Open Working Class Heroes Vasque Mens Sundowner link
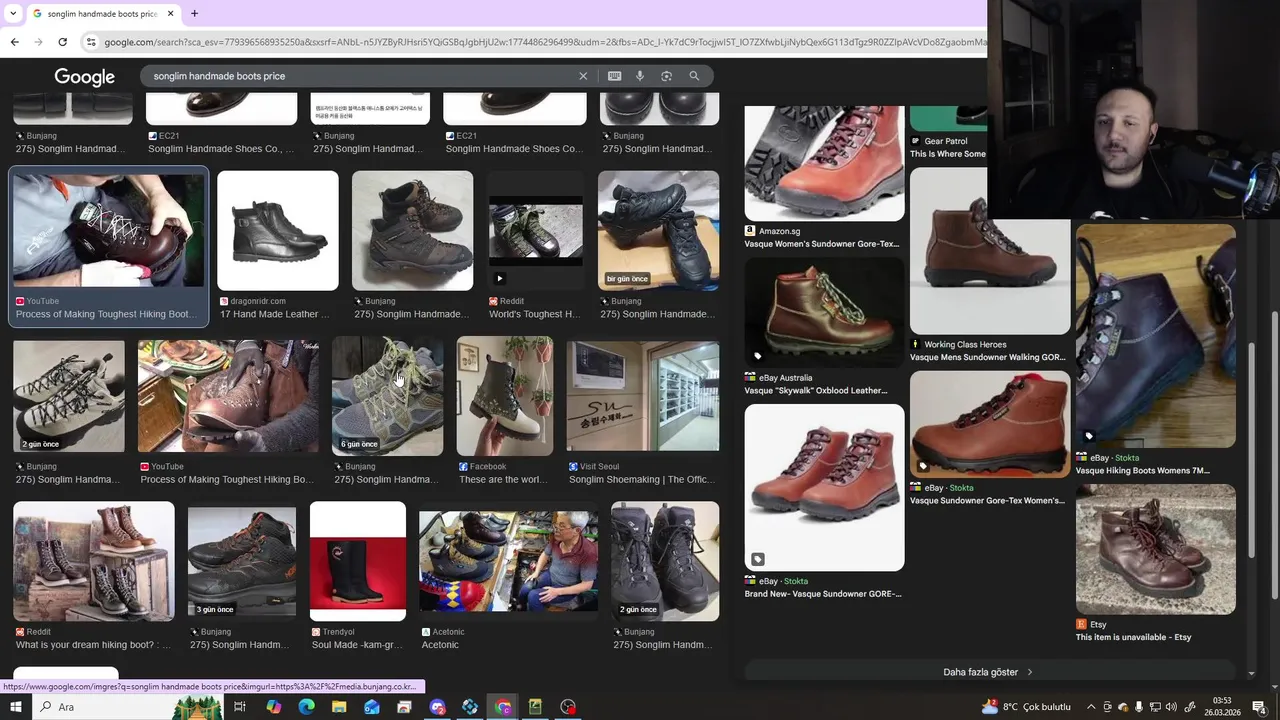 pos(988,358)
